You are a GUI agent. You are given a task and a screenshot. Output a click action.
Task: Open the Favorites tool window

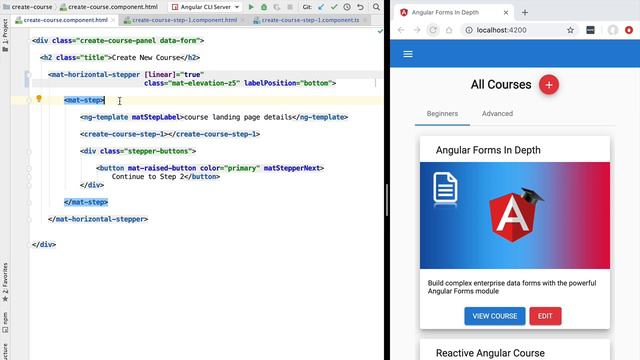pos(5,282)
